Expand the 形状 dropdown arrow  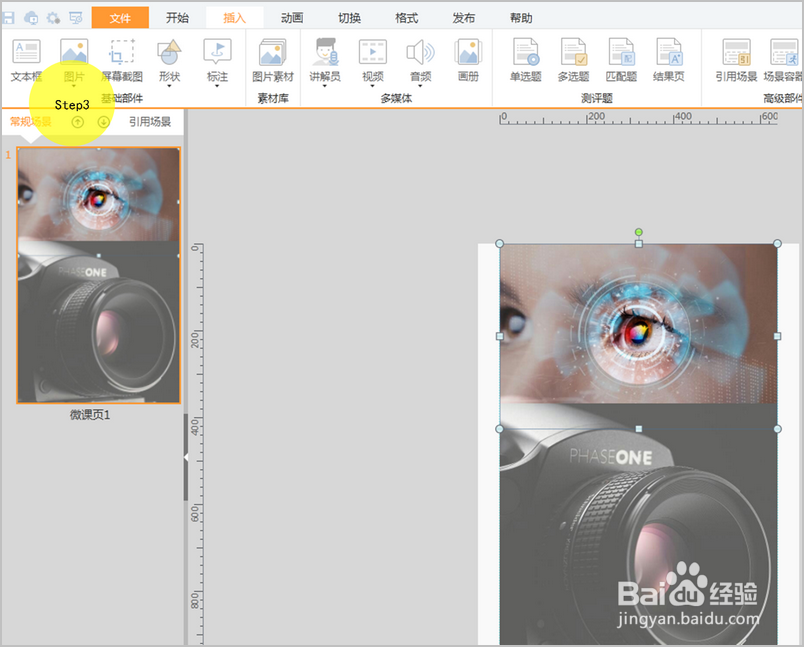coord(169,86)
